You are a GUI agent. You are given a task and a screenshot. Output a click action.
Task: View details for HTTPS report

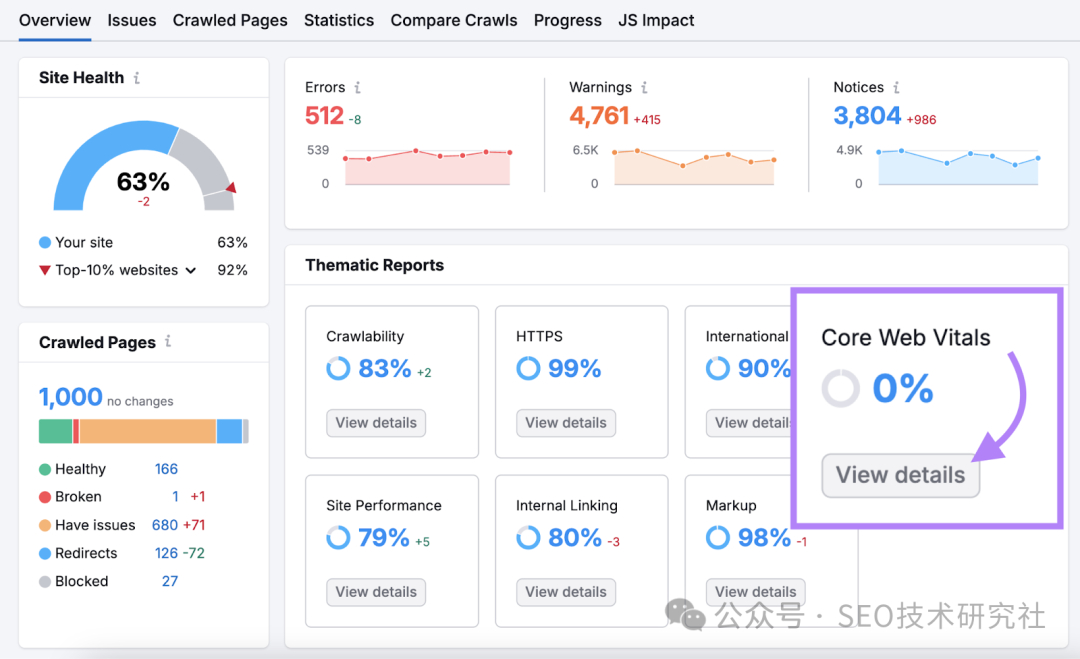click(x=566, y=423)
